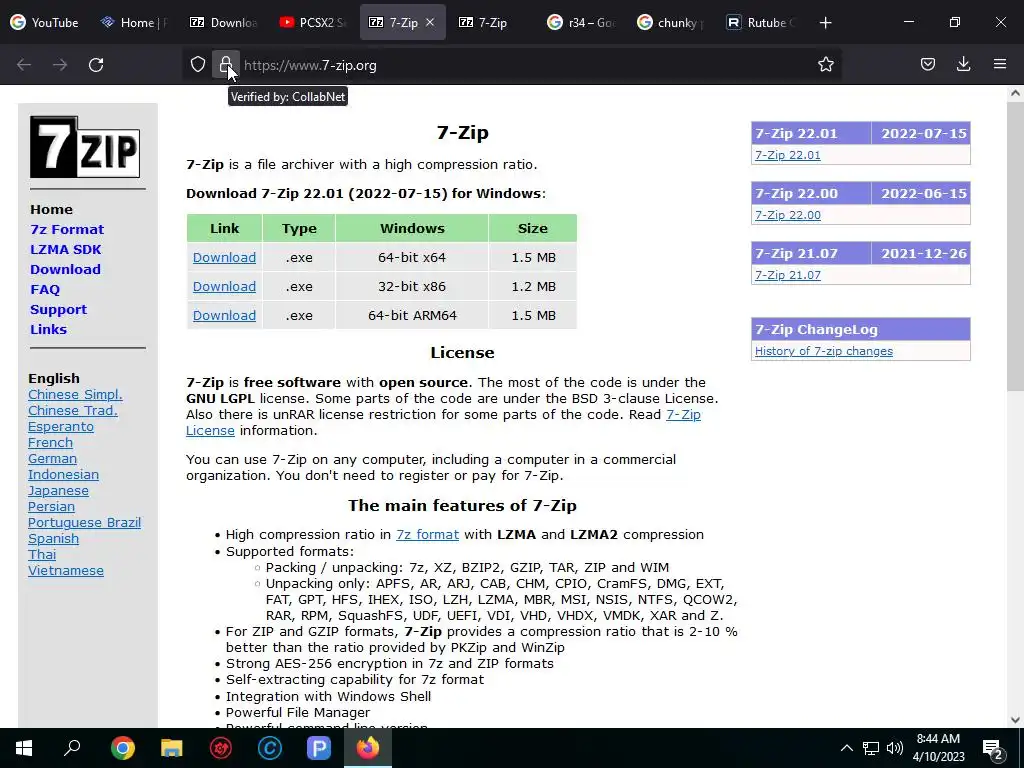Bookmark this page with the star

click(825, 64)
